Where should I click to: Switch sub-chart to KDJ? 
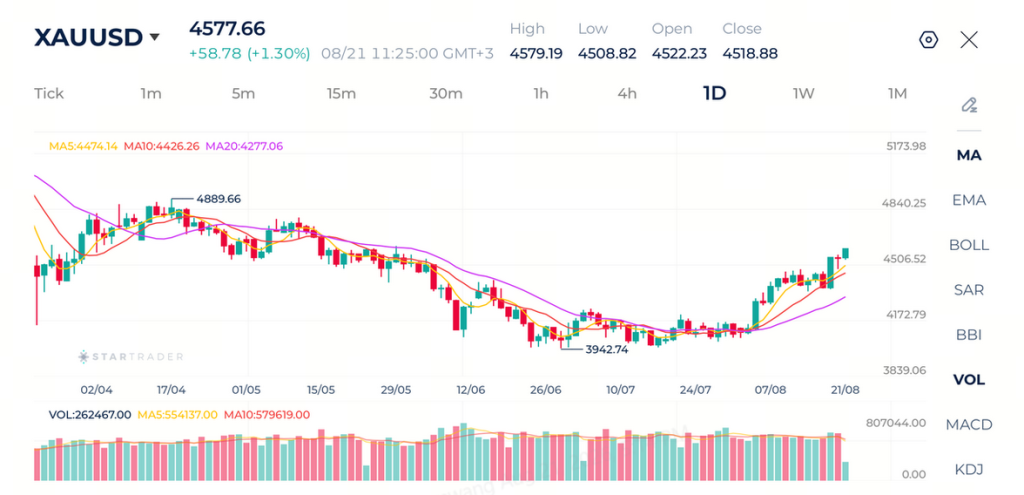(x=969, y=470)
